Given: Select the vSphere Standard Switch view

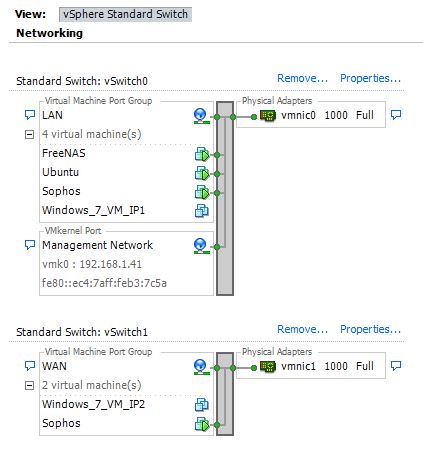Looking at the screenshot, I should coord(125,14).
